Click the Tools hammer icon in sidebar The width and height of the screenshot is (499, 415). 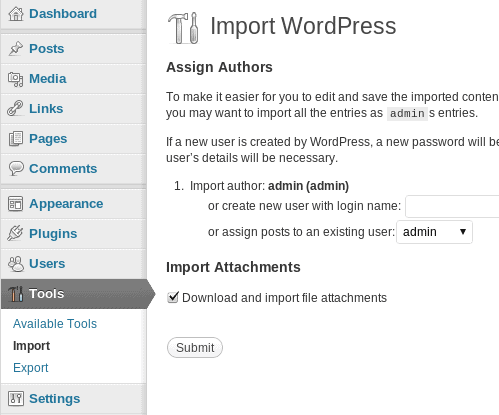point(16,294)
